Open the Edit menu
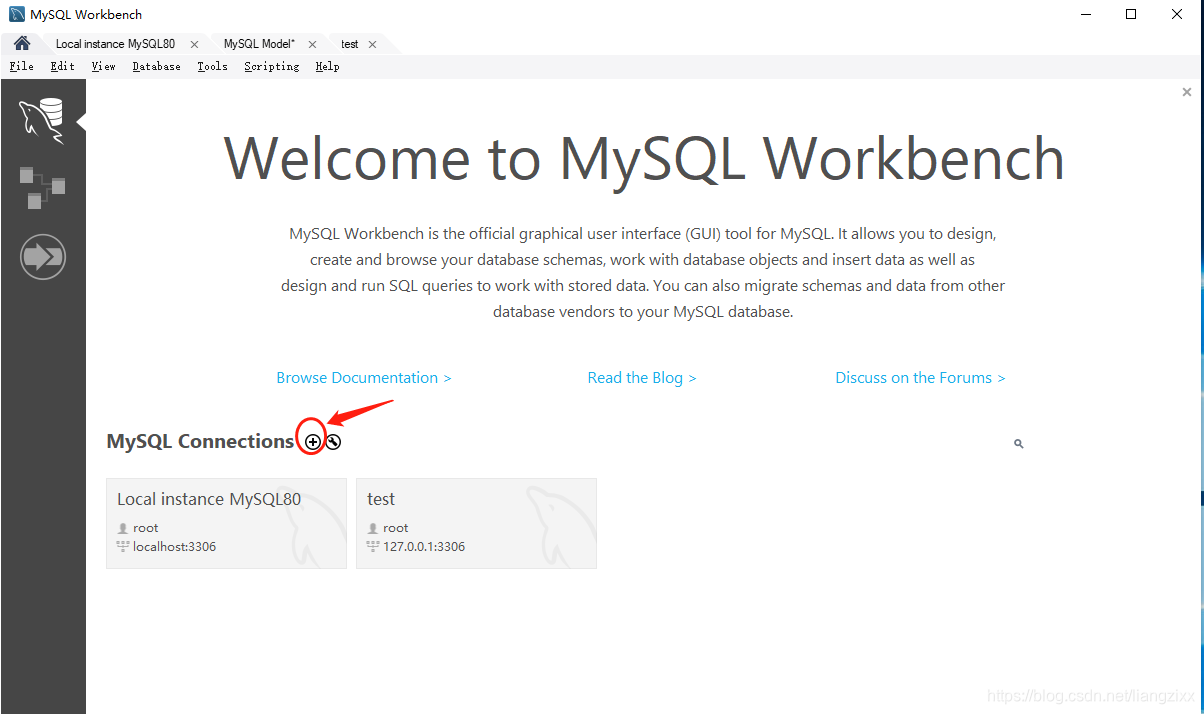The height and width of the screenshot is (714, 1204). click(x=63, y=66)
